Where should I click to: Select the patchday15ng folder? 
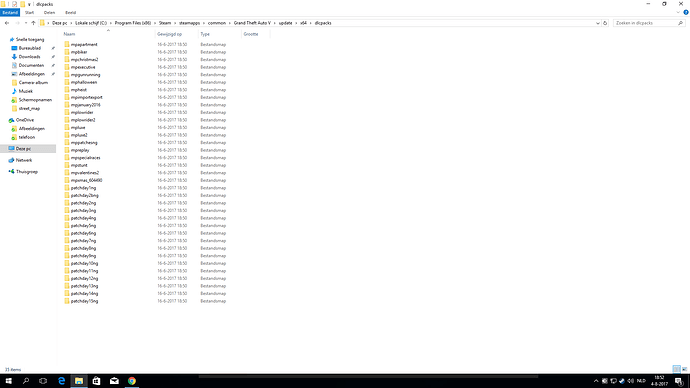(x=84, y=301)
